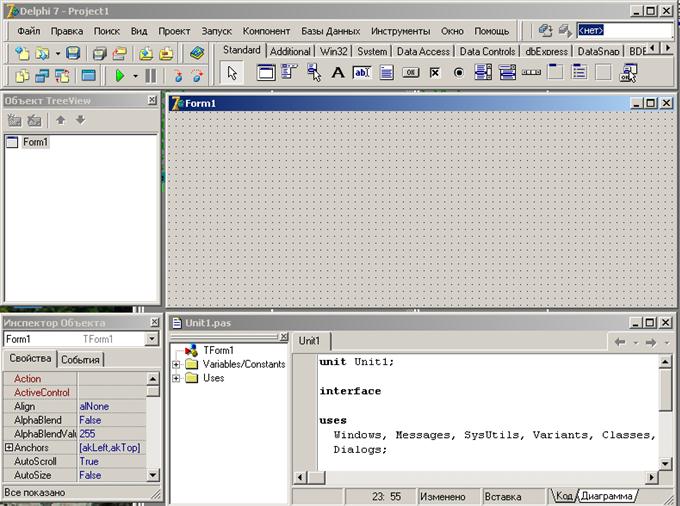680x506 pixels.
Task: Select the GroupBox component icon
Action: tap(555, 72)
